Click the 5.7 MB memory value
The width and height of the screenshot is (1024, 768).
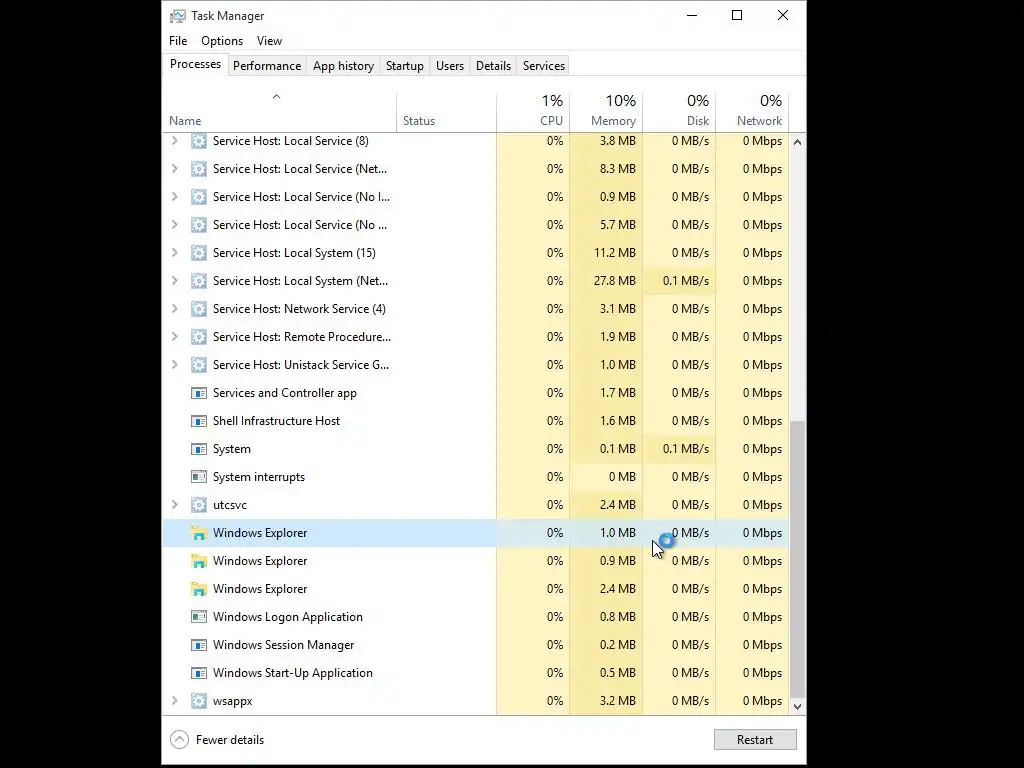pos(618,225)
